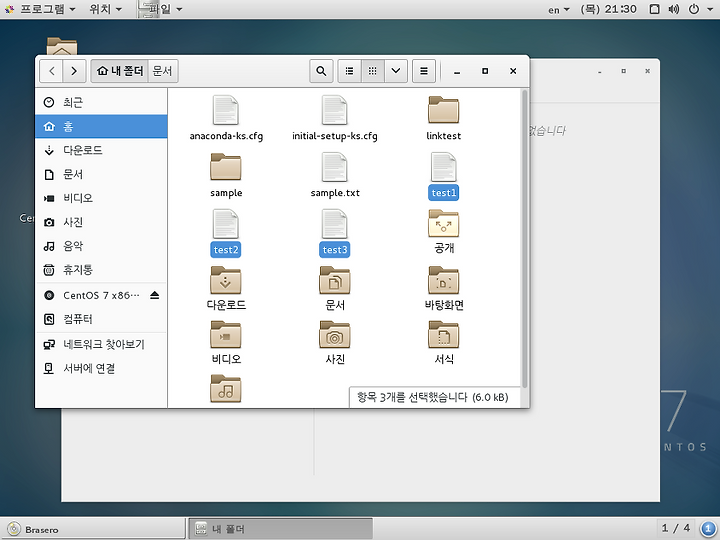The image size is (720, 540).
Task: Select the 비디오 folder in file grid
Action: (x=226, y=335)
